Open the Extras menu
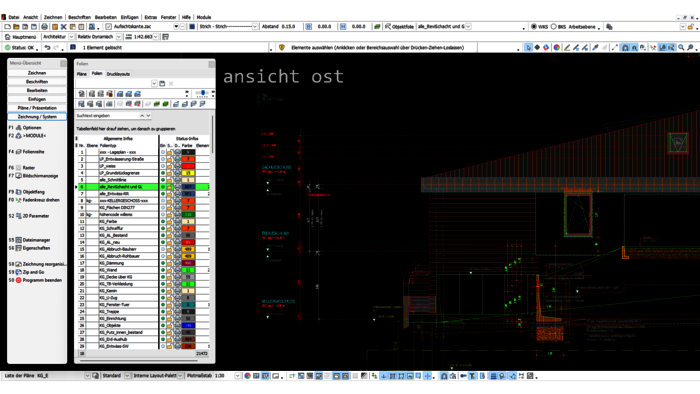This screenshot has width=700, height=394. click(x=150, y=17)
